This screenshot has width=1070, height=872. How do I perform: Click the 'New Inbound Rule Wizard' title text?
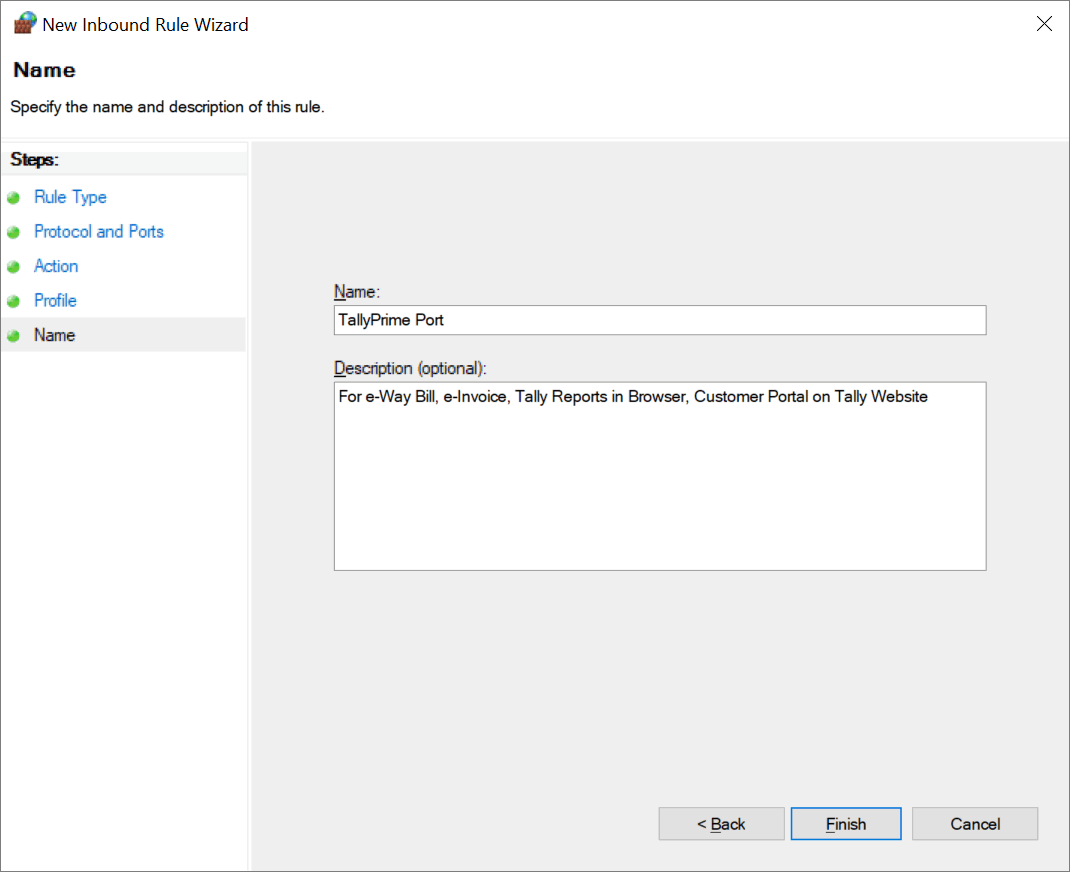(145, 25)
